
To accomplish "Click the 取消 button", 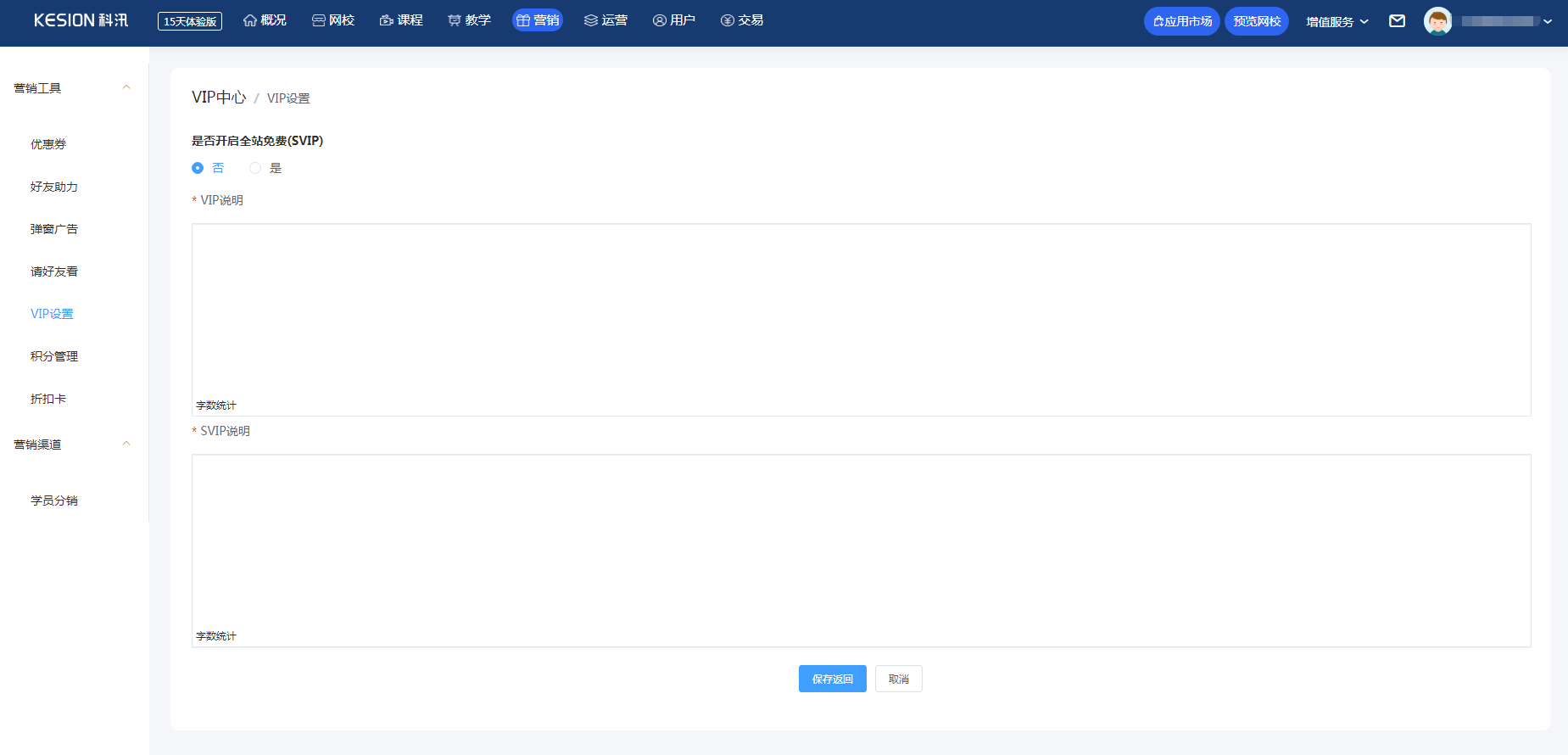I will pyautogui.click(x=898, y=679).
